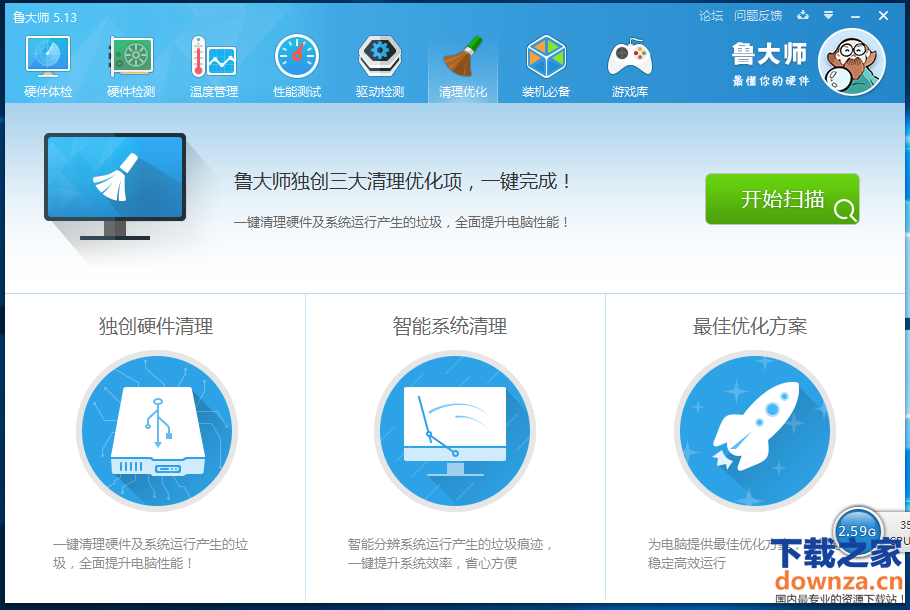Select the 智能系统清理 heading
This screenshot has height=610, width=910.
450,326
